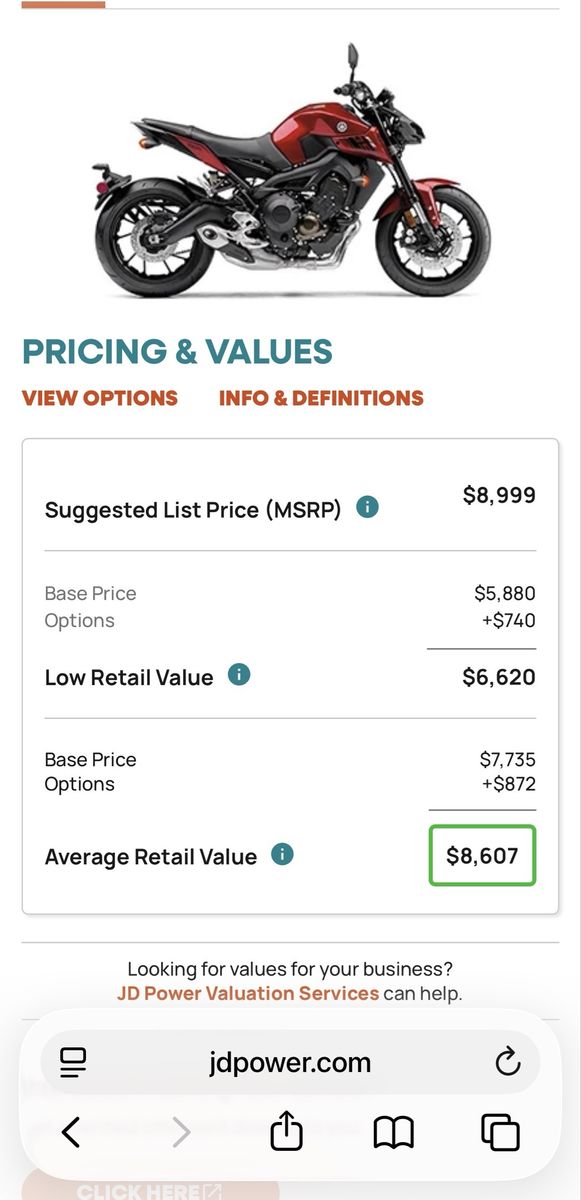Open Safari bookmarks
This screenshot has width=581, height=1200.
393,1133
